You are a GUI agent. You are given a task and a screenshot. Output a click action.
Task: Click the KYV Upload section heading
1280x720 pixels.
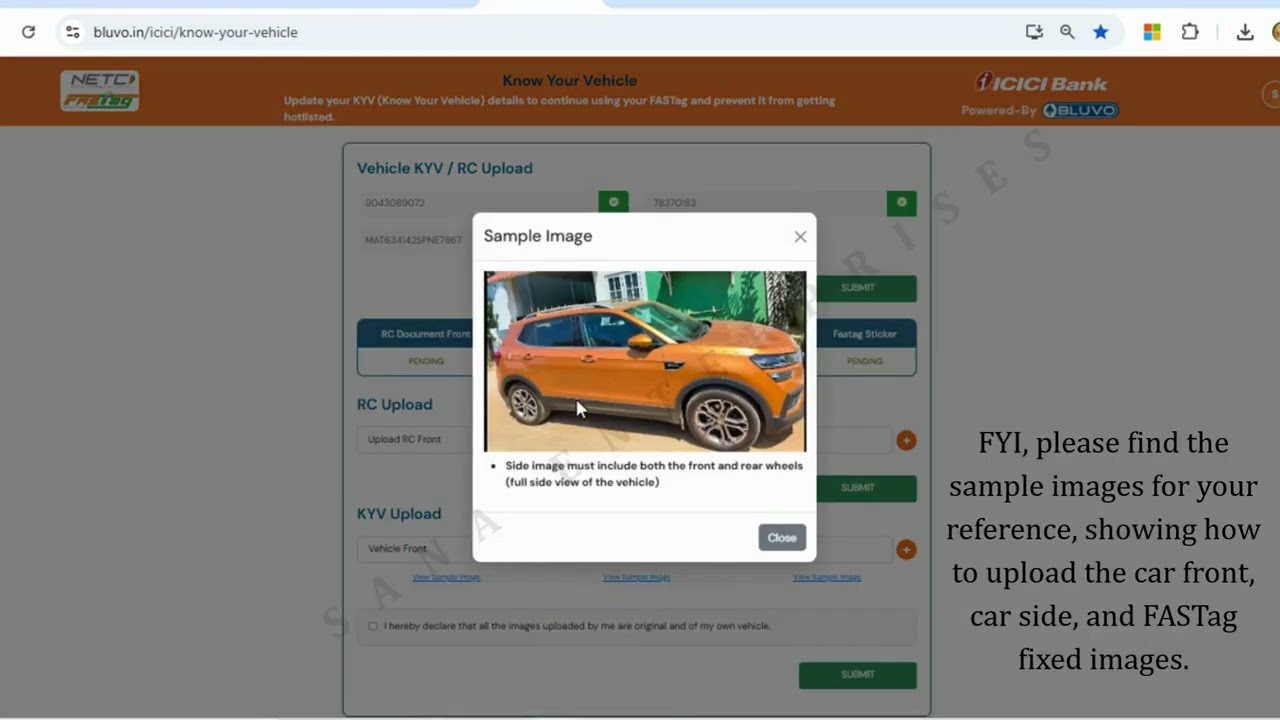click(x=399, y=513)
